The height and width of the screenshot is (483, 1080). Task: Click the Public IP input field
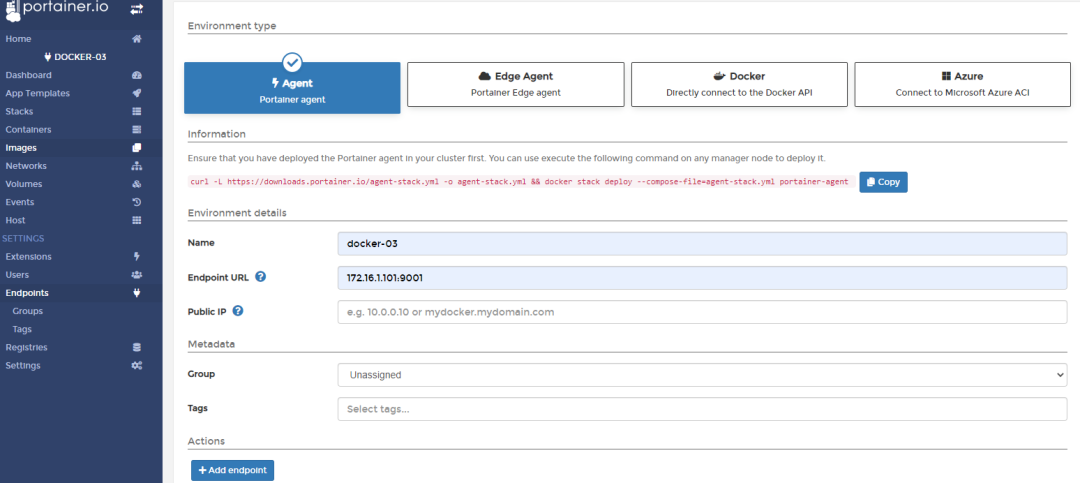coord(702,311)
